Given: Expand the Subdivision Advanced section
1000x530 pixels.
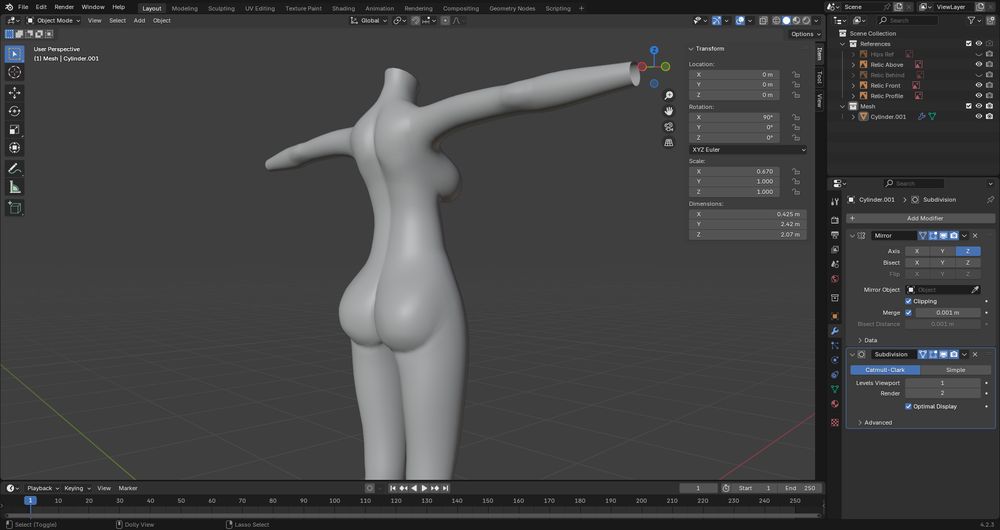Looking at the screenshot, I should pyautogui.click(x=874, y=423).
